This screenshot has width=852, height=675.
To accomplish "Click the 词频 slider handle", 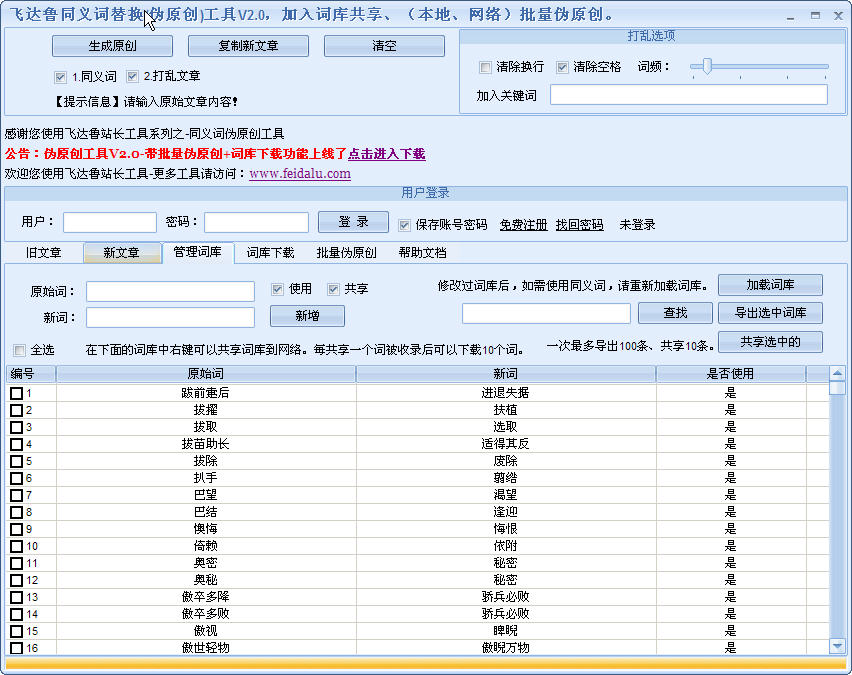I will (707, 66).
